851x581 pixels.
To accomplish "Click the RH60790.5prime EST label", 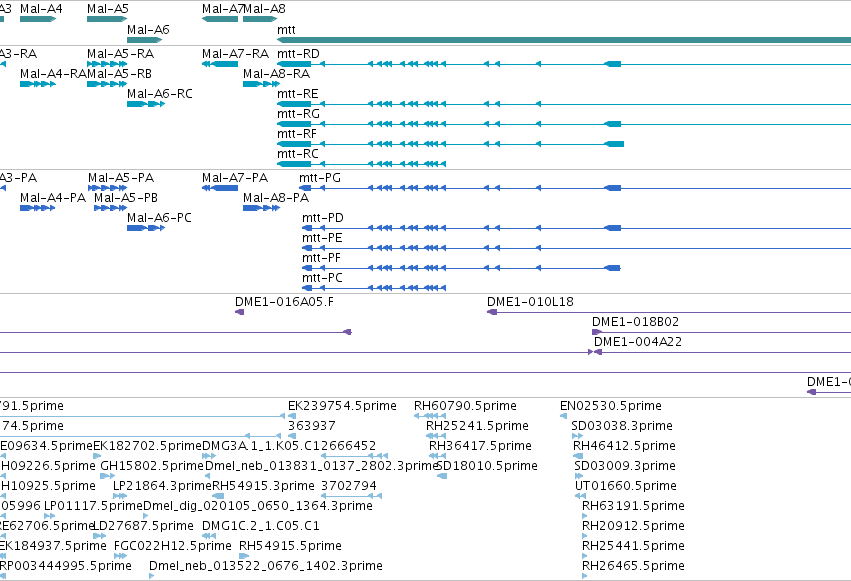I will pyautogui.click(x=466, y=406).
